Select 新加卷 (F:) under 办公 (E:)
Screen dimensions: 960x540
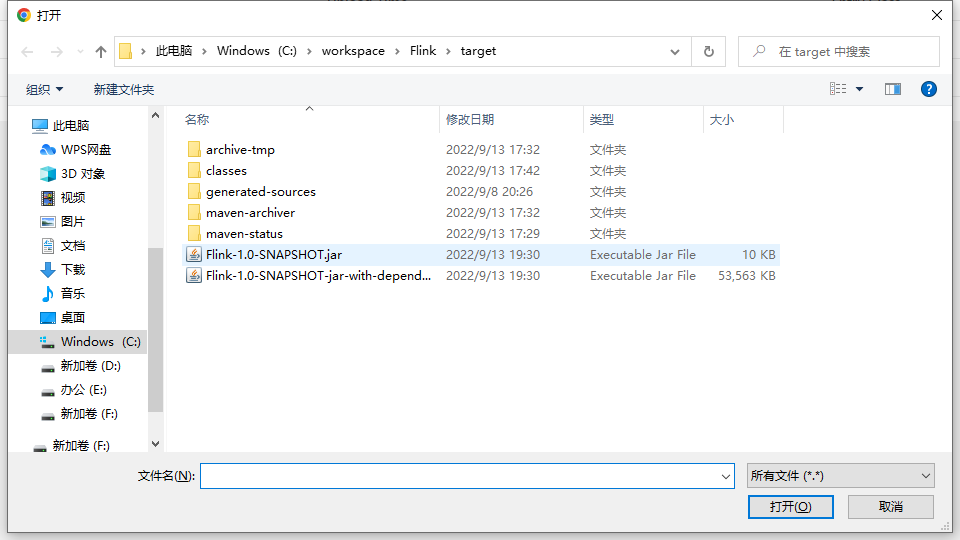click(89, 414)
